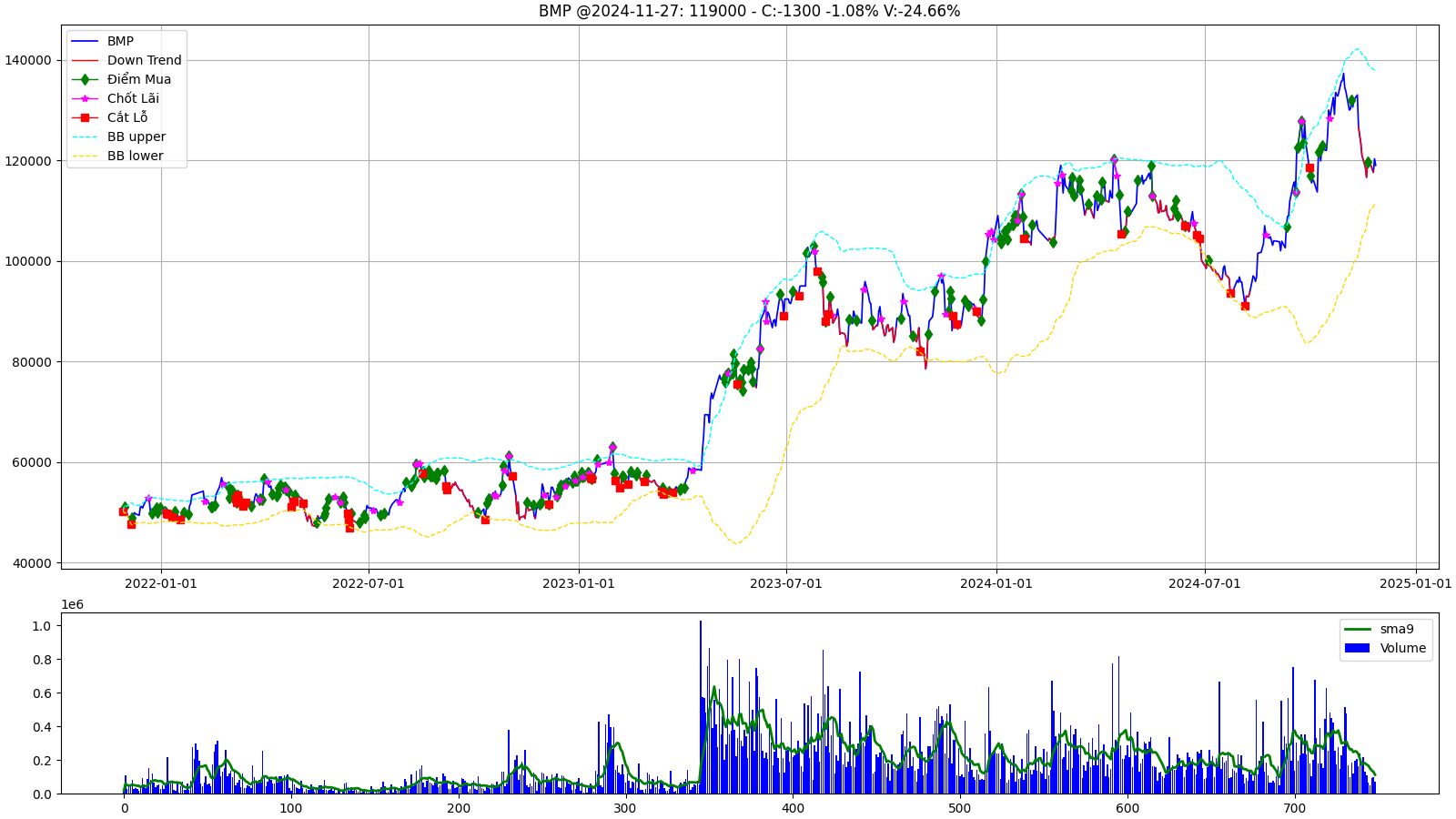Click the green diamond Điểm Mua legend marker
The image size is (1456, 819).
pos(85,79)
